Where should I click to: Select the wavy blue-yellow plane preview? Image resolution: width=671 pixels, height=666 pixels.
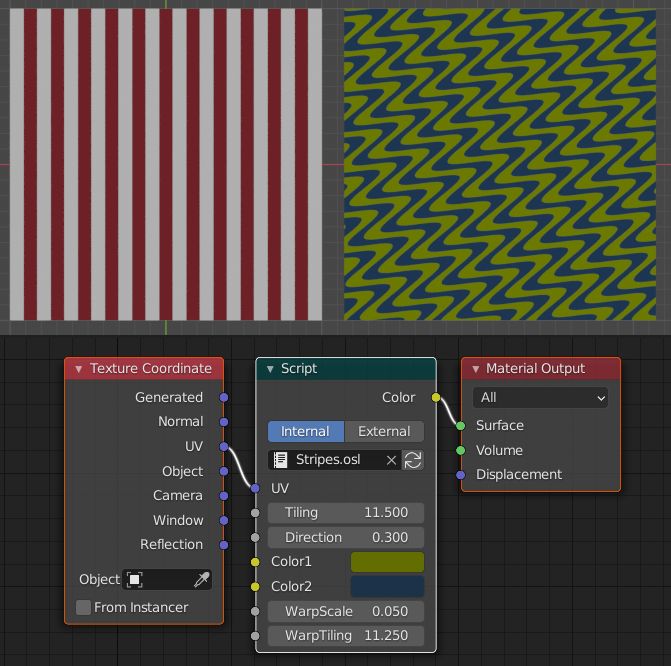click(500, 164)
